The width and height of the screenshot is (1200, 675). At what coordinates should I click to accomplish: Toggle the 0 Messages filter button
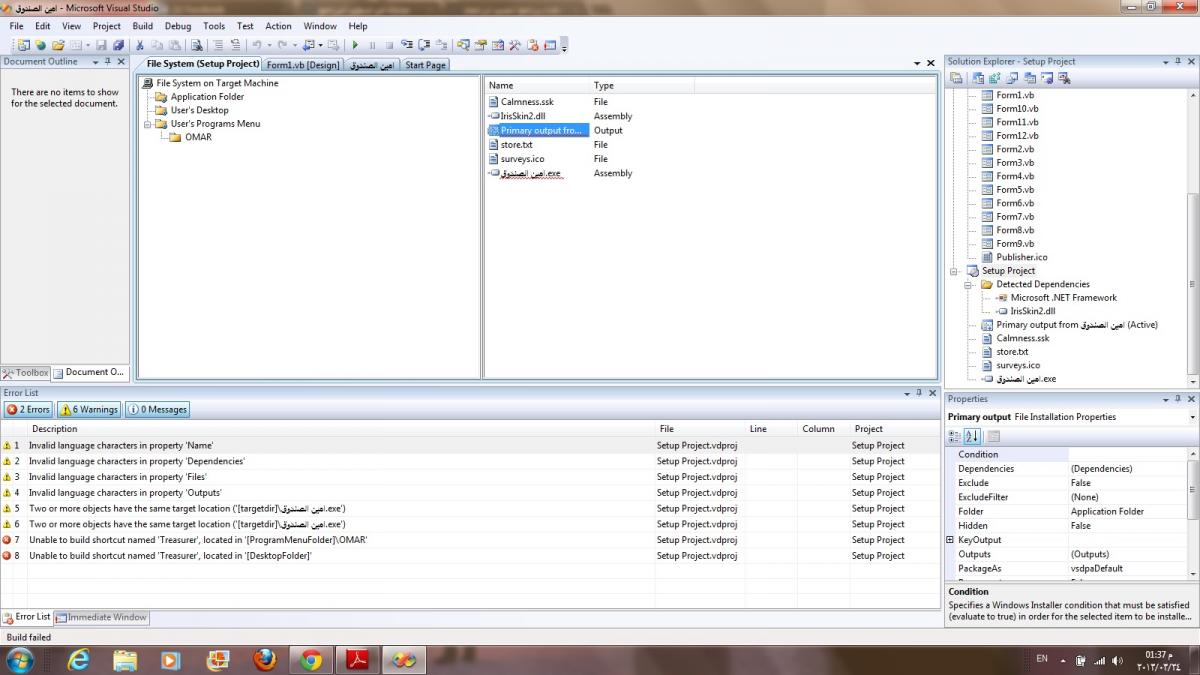[157, 409]
